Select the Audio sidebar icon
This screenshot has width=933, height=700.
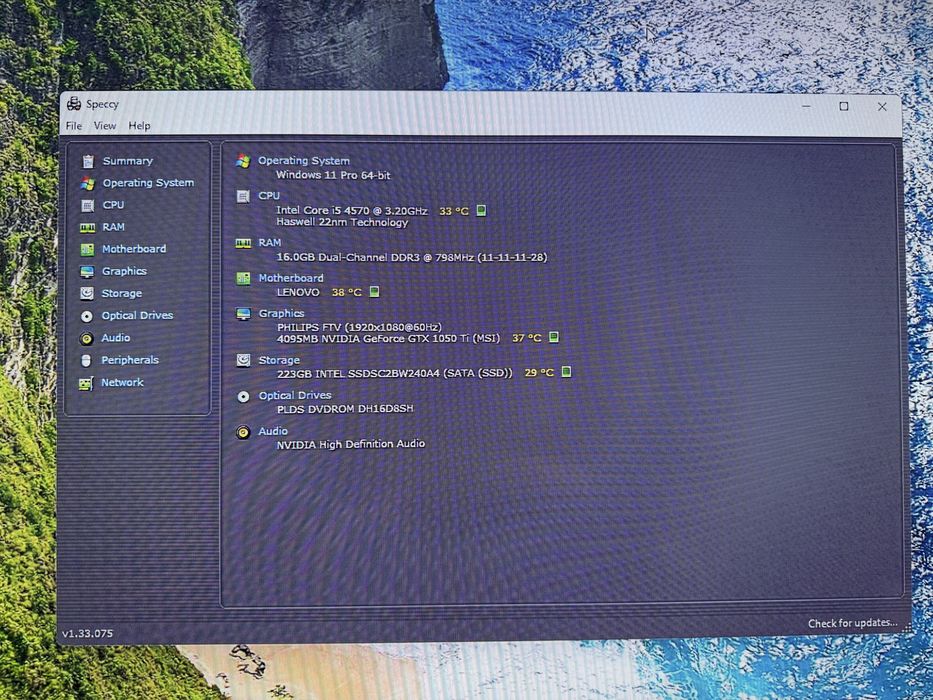[x=87, y=339]
